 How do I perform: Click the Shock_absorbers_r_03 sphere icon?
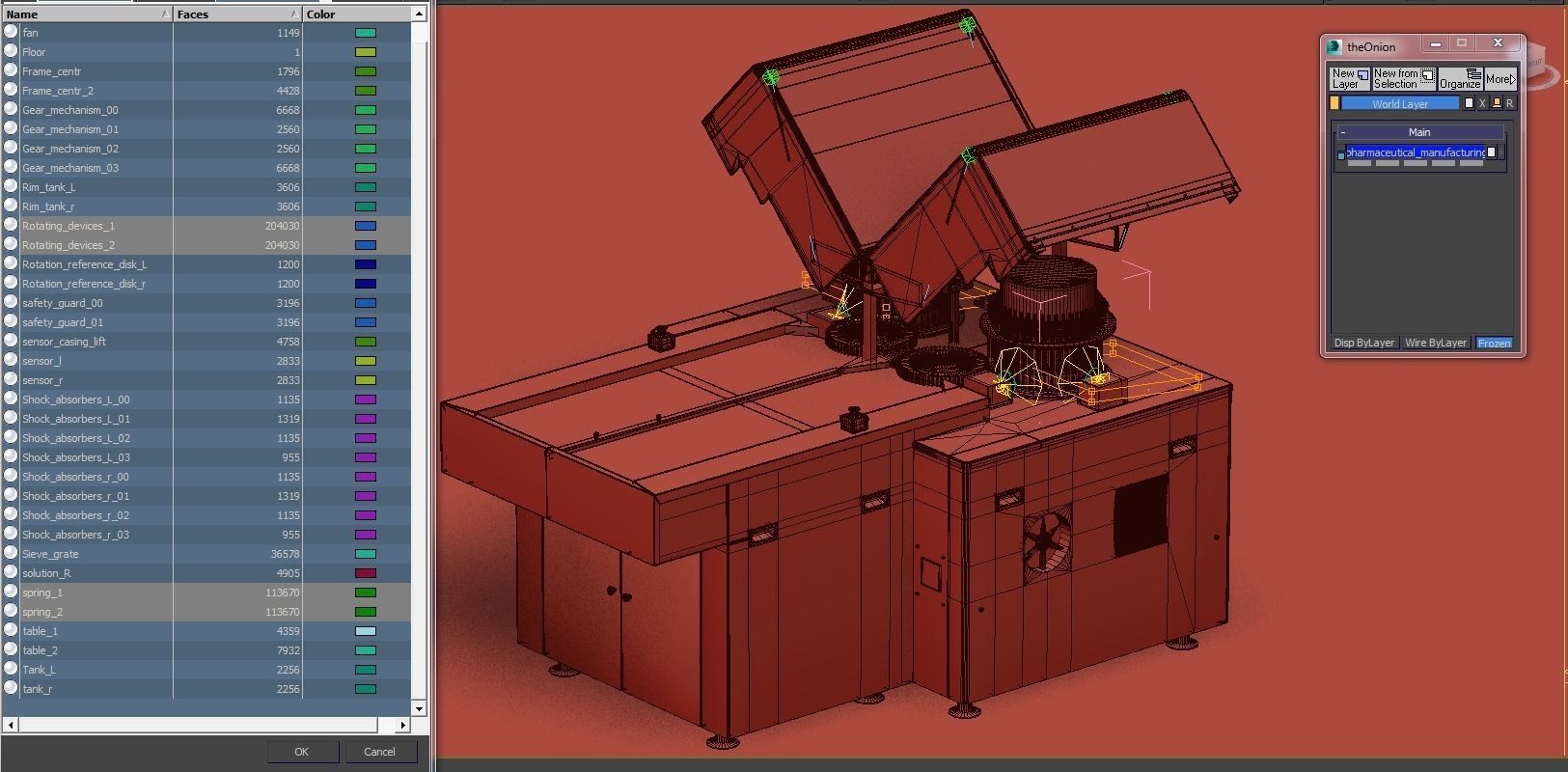coord(11,534)
